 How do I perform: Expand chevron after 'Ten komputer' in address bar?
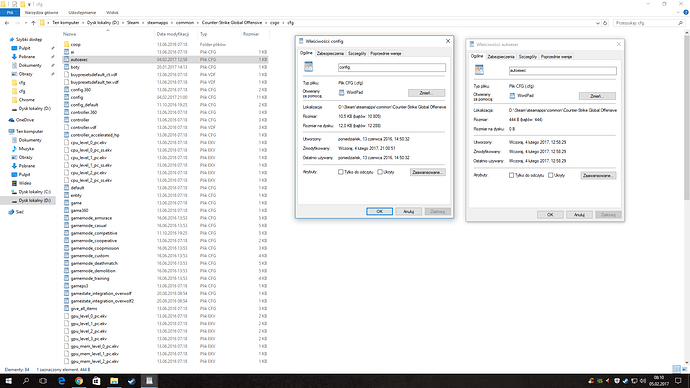click(x=83, y=23)
